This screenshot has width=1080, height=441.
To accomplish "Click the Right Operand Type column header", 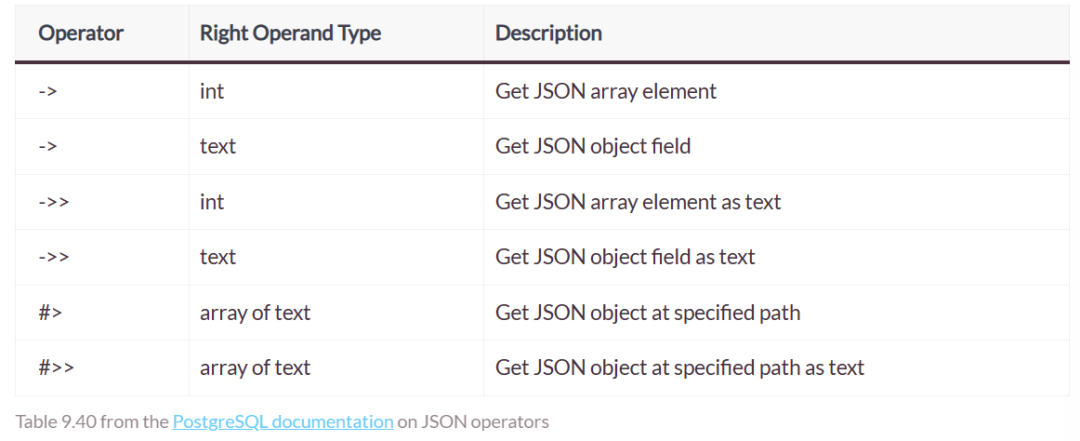I will pos(290,33).
